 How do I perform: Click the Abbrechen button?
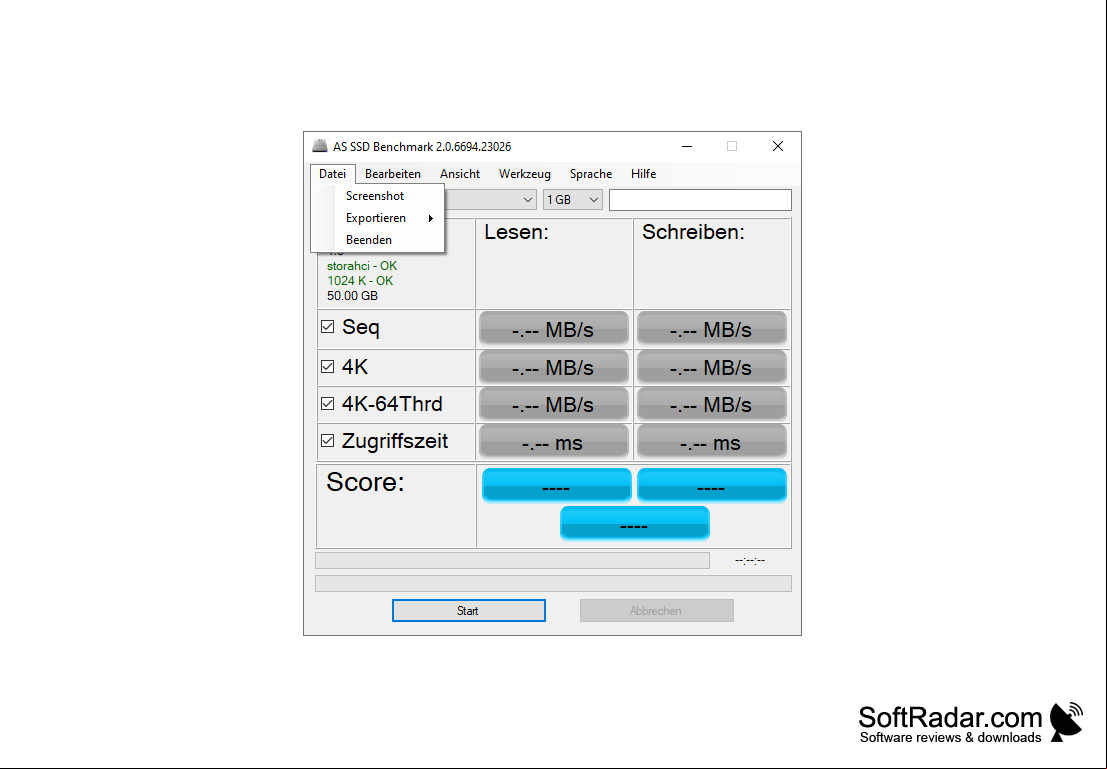(x=657, y=611)
